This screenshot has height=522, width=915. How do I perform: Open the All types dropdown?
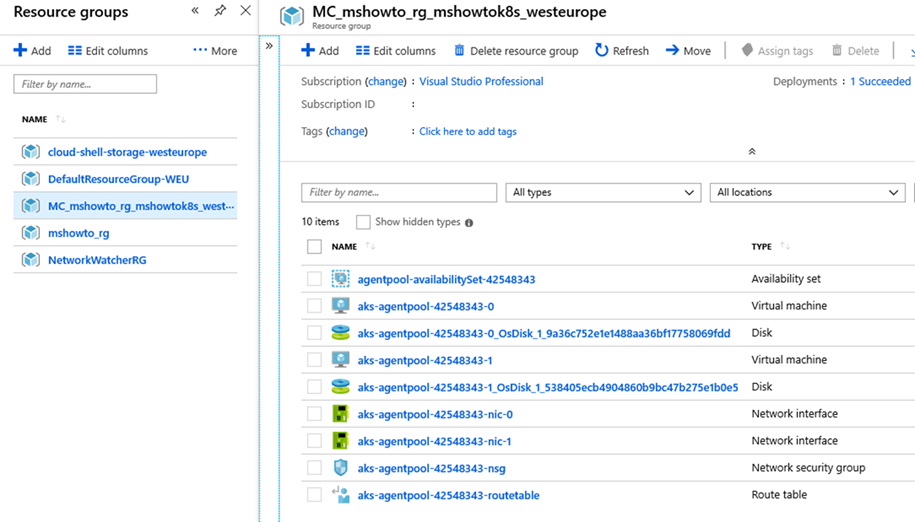(x=603, y=192)
